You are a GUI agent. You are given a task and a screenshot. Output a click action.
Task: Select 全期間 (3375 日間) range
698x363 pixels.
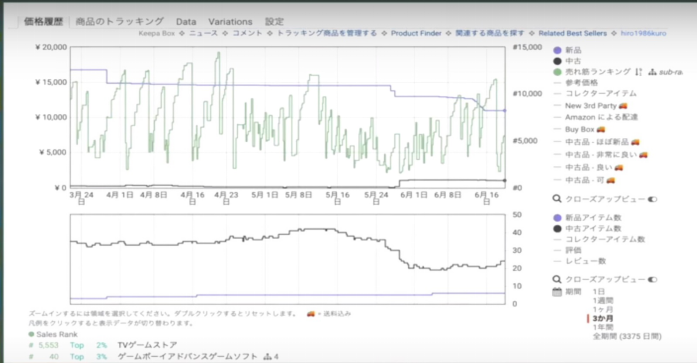627,336
